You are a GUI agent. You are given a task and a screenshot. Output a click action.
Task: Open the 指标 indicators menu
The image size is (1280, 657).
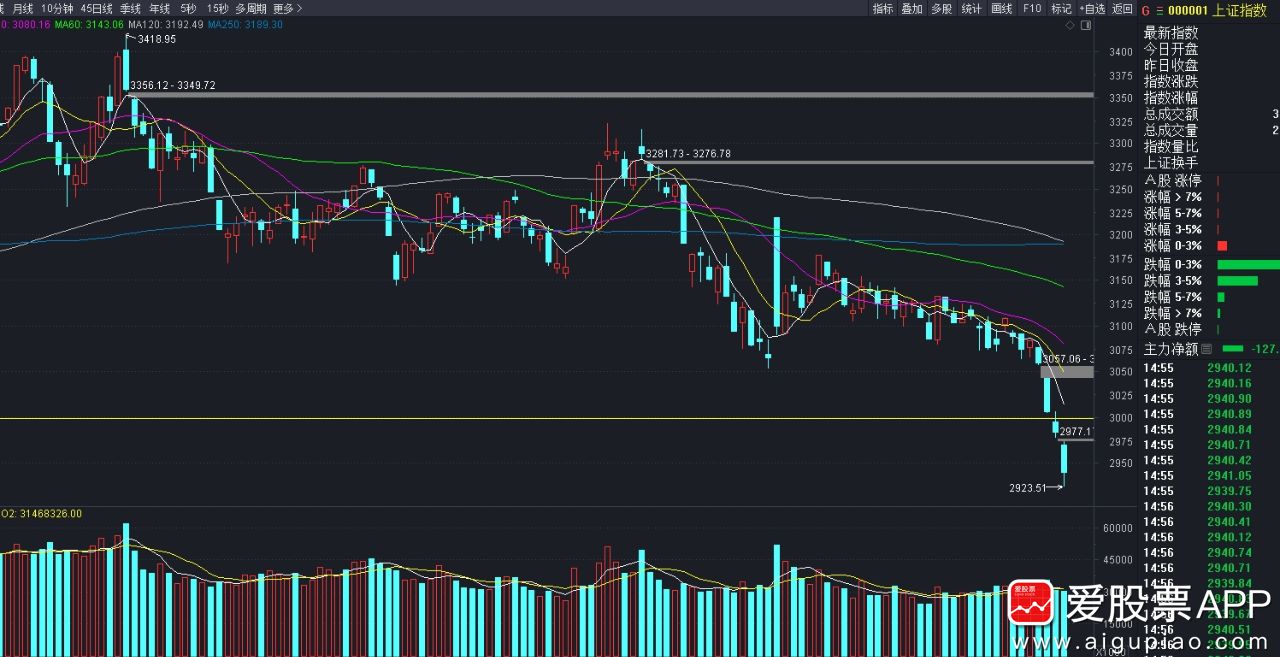point(882,9)
